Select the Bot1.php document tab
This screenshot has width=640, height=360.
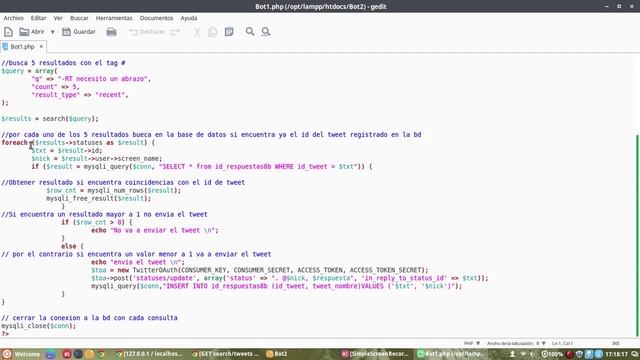click(22, 47)
